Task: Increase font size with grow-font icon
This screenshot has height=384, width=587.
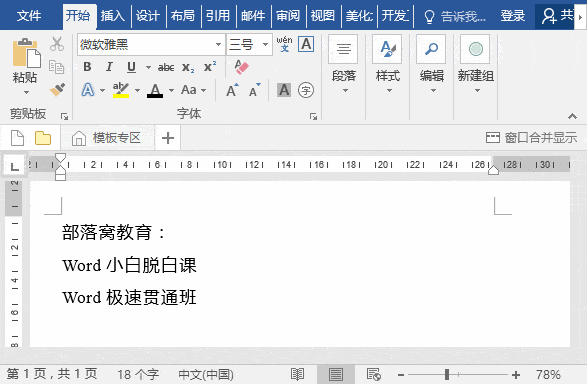Action: (232, 90)
